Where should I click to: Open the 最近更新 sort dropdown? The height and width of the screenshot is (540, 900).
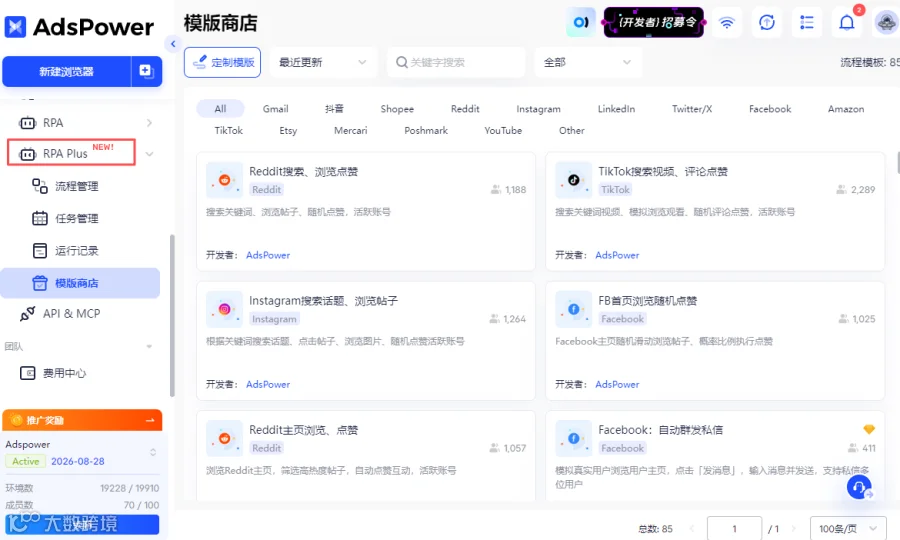(x=323, y=62)
